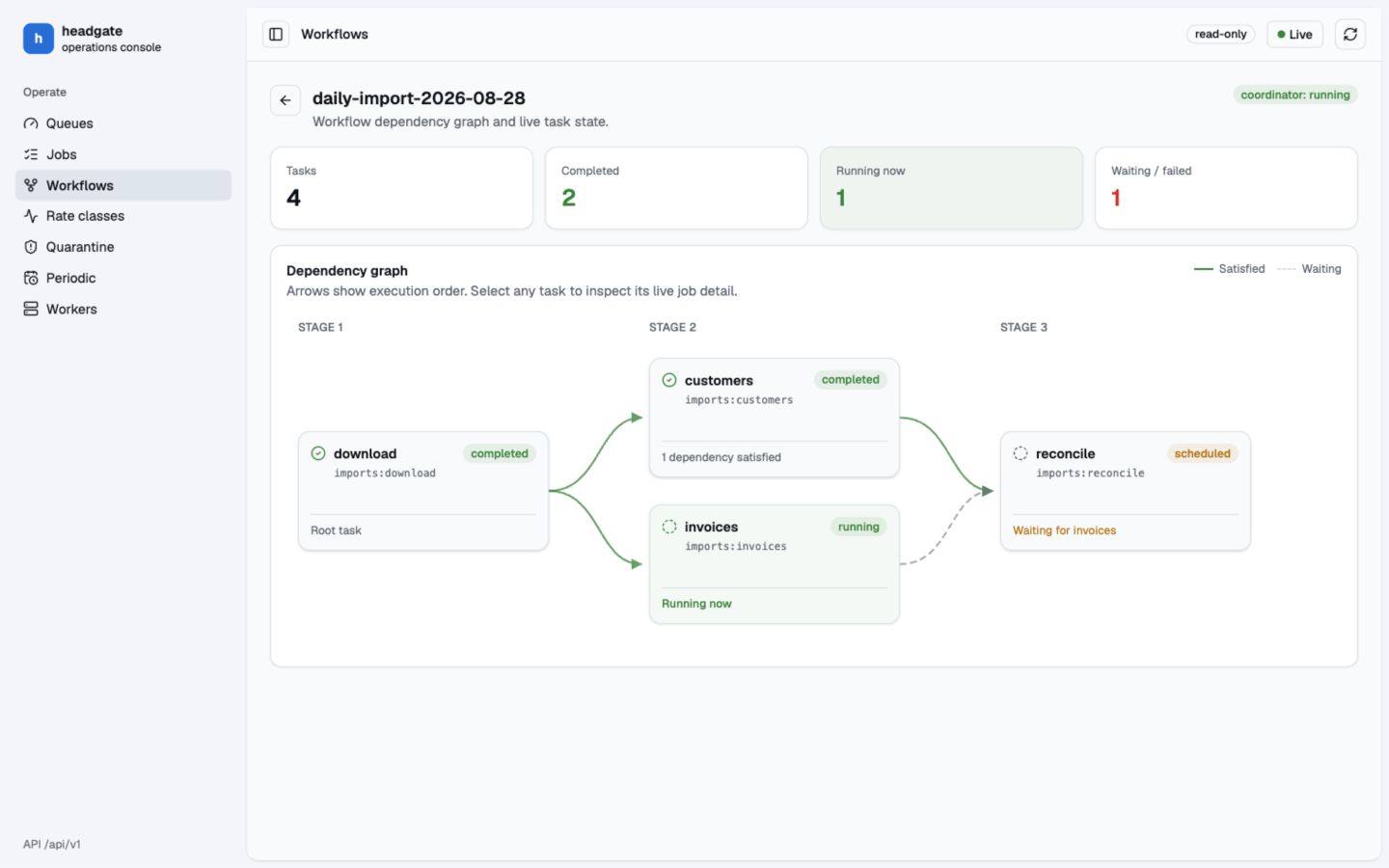This screenshot has height=868, width=1389.
Task: Click the imports:invoices text
Action: 736,547
